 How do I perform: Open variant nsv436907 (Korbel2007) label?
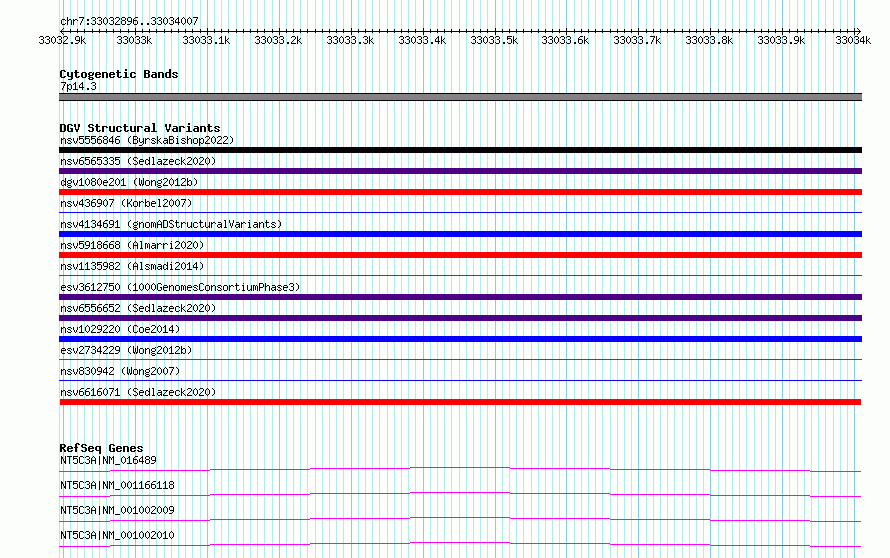[126, 203]
